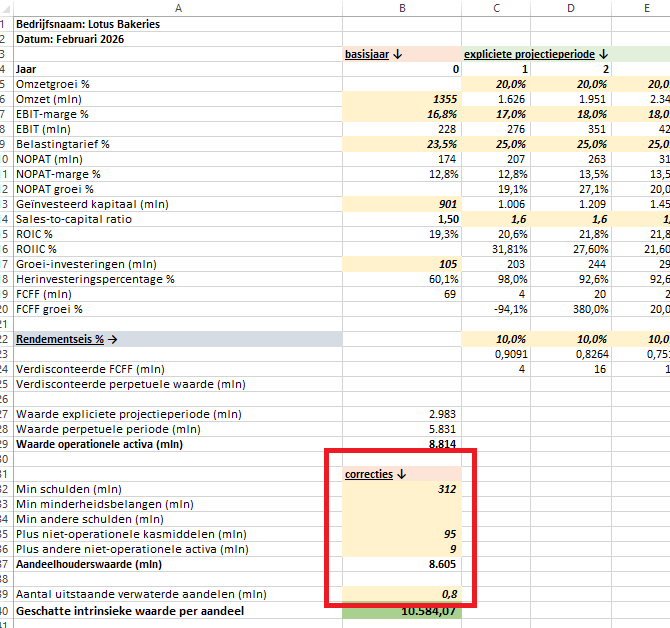Viewport: 670px width, 628px height.
Task: Click Waarde perpetuele periode value 5.831
Action: click(x=402, y=429)
